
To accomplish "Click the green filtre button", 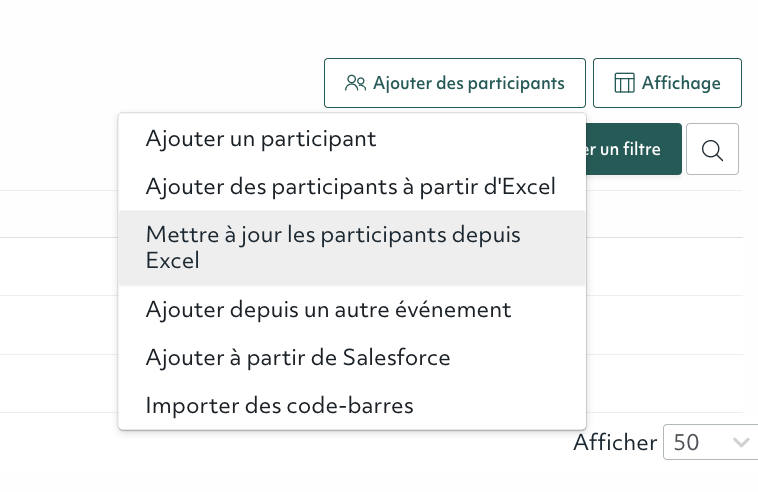I will (x=634, y=149).
